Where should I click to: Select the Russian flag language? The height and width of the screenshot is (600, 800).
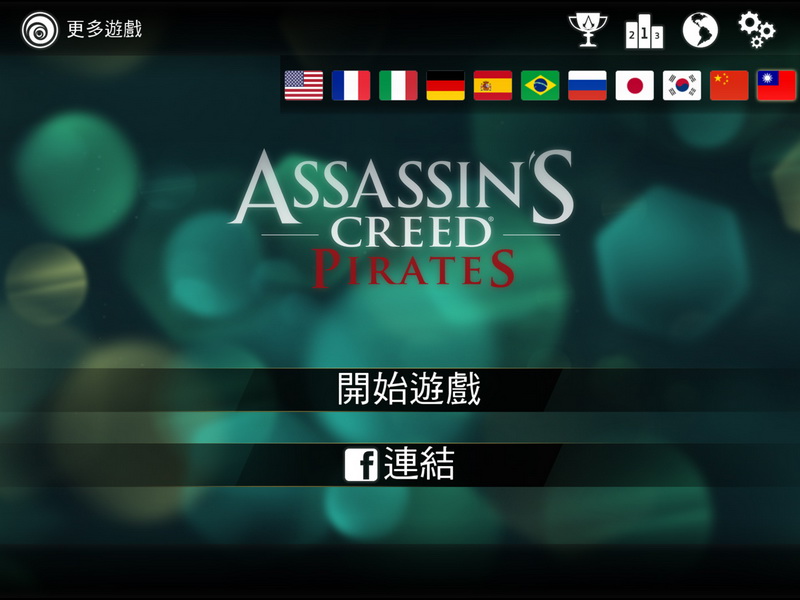(x=587, y=85)
